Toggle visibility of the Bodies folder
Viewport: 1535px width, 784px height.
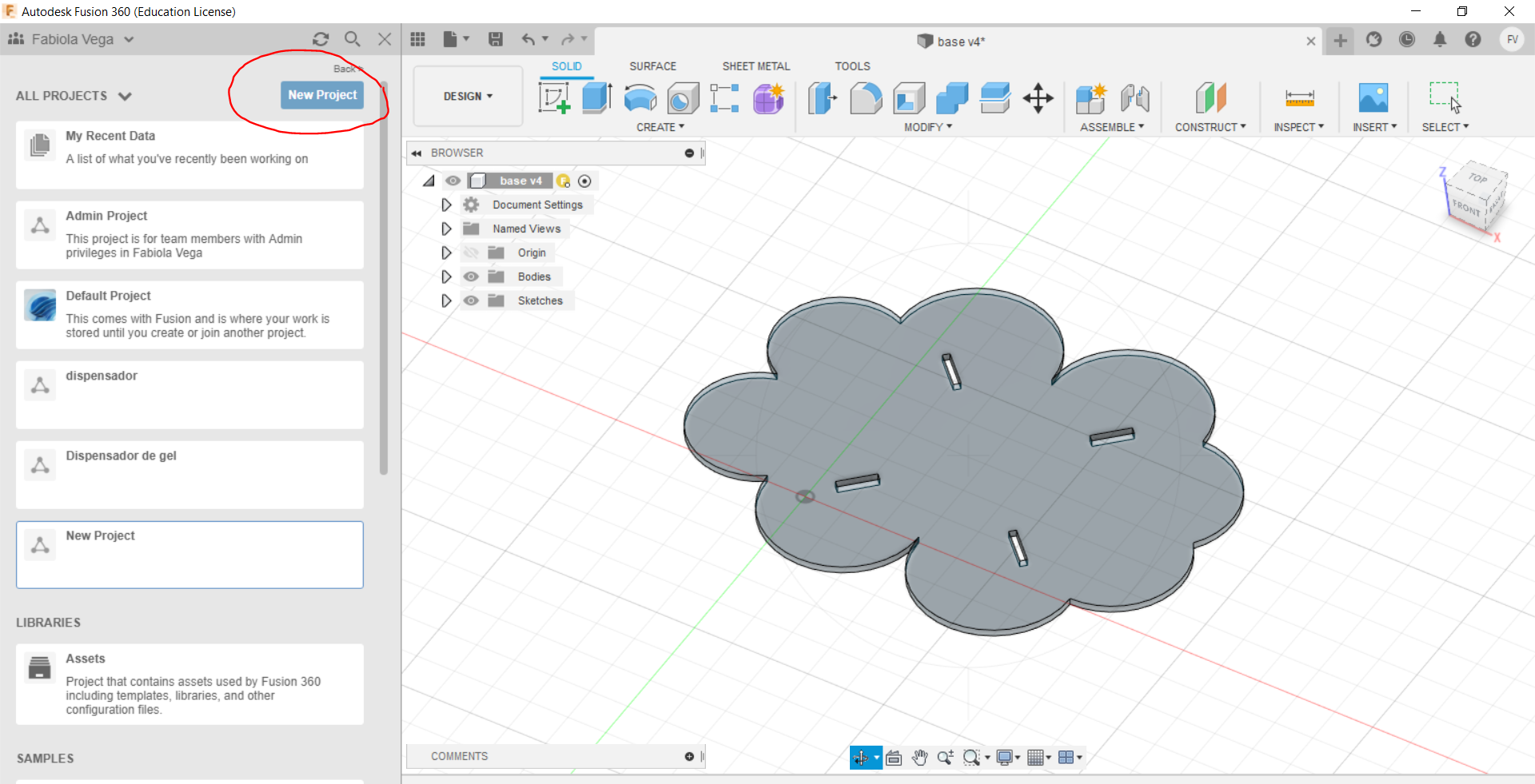point(471,277)
